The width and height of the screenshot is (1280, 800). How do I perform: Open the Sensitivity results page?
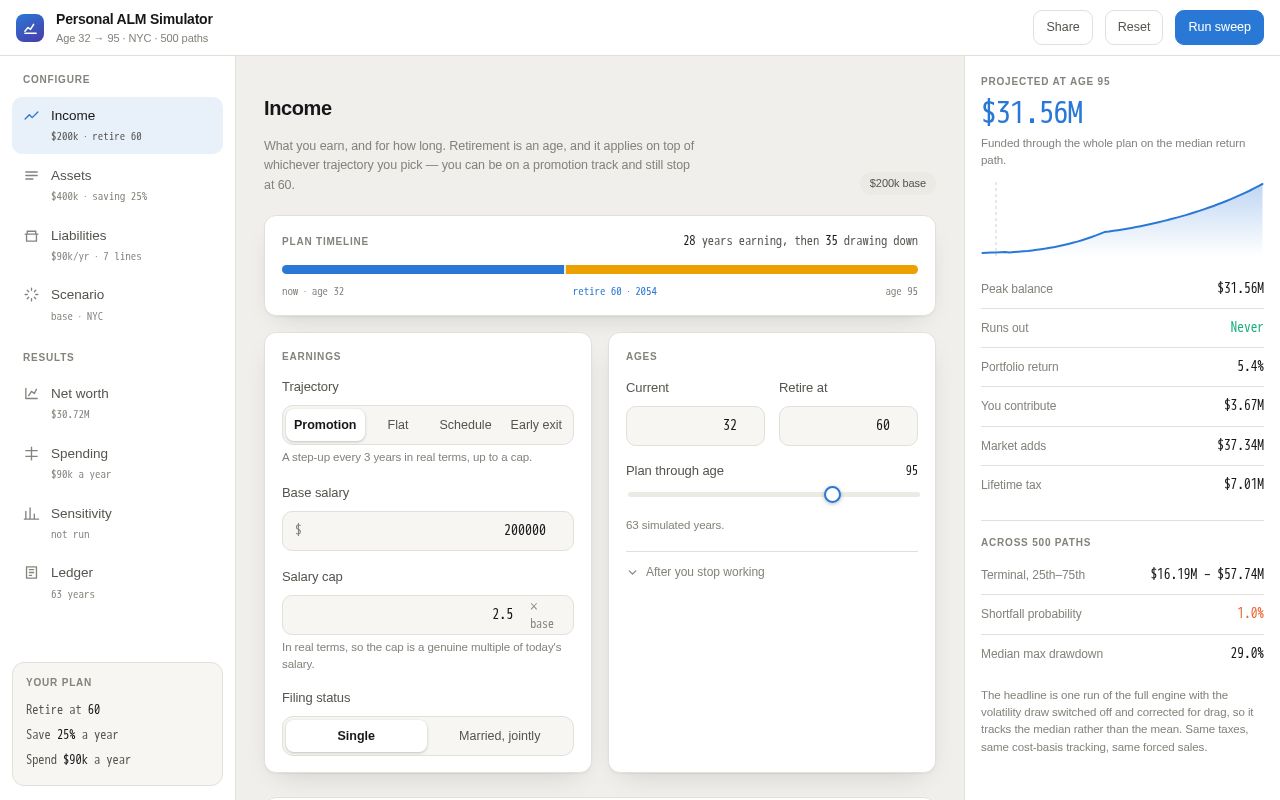(x=117, y=523)
